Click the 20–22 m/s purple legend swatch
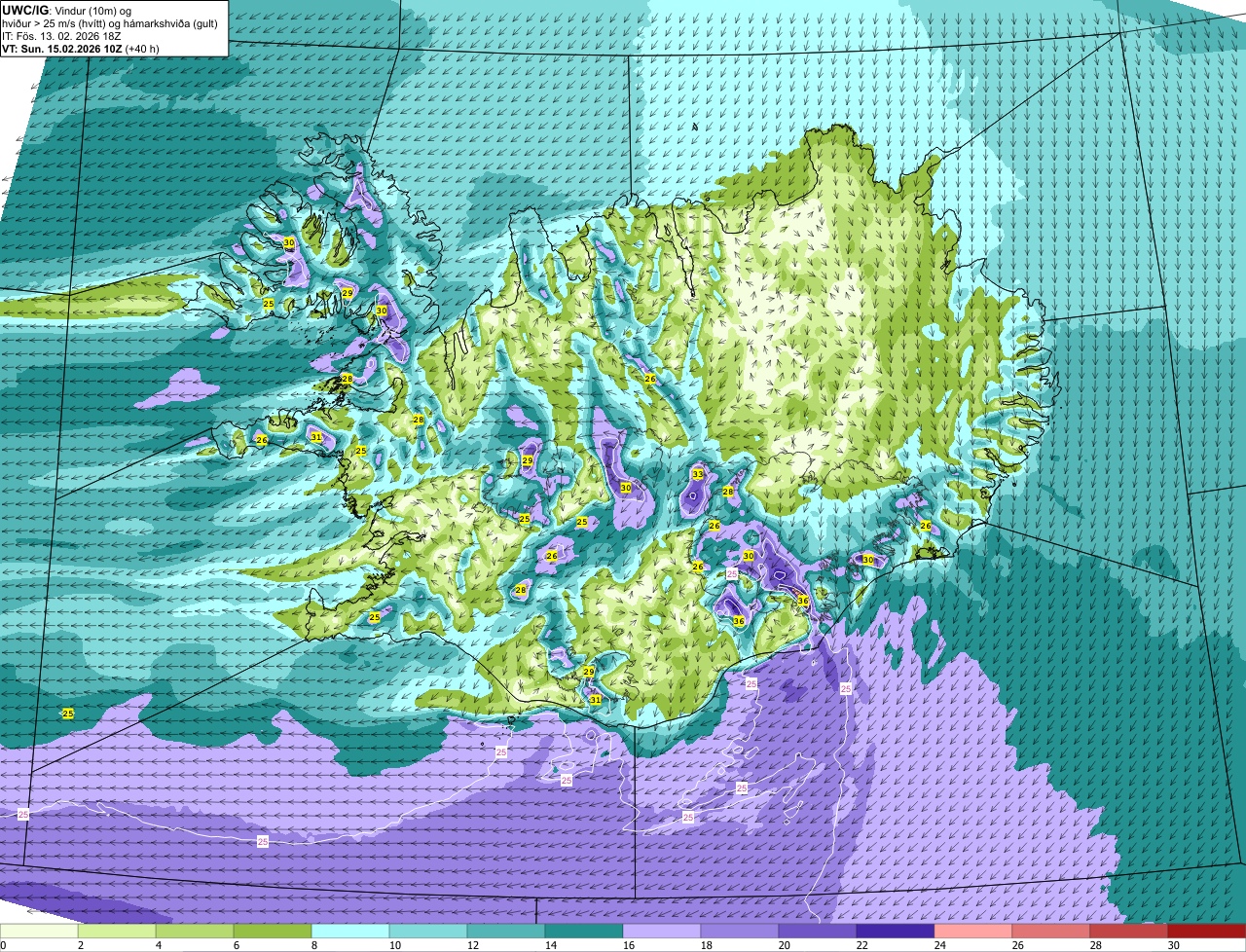This screenshot has height=952, width=1246. 818,931
